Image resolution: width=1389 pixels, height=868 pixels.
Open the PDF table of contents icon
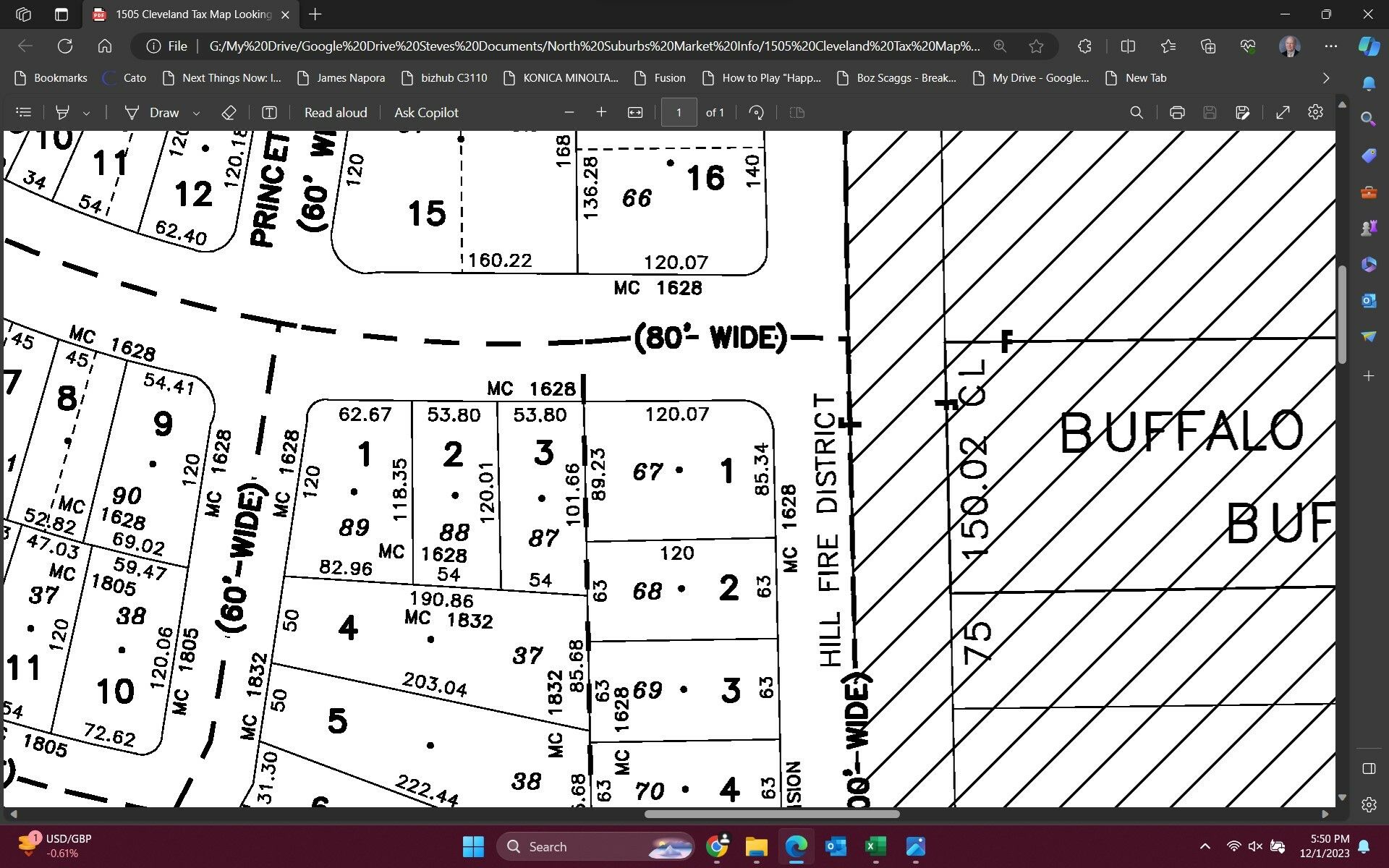[24, 112]
